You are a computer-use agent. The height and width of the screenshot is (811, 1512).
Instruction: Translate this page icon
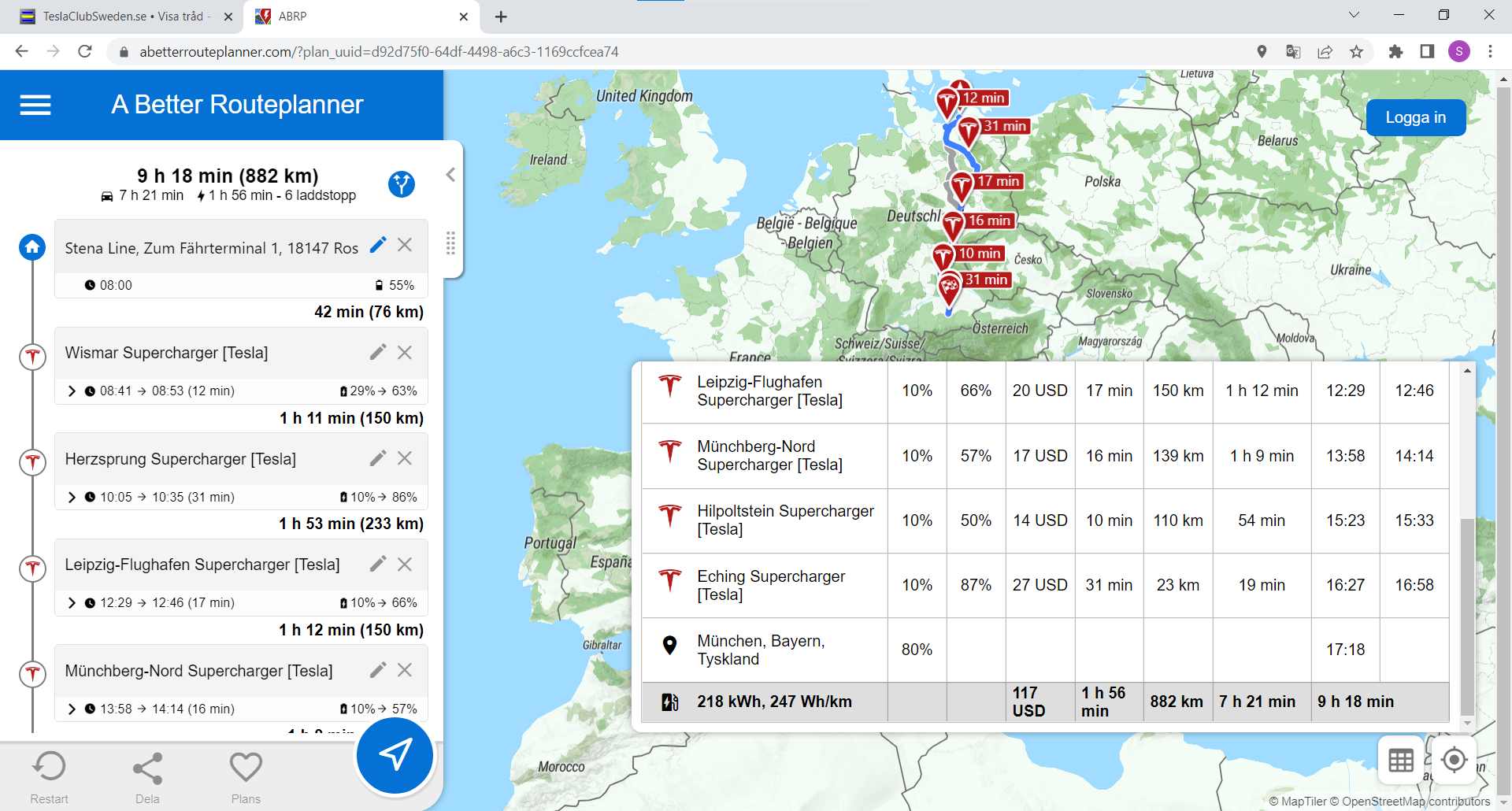pos(1293,51)
